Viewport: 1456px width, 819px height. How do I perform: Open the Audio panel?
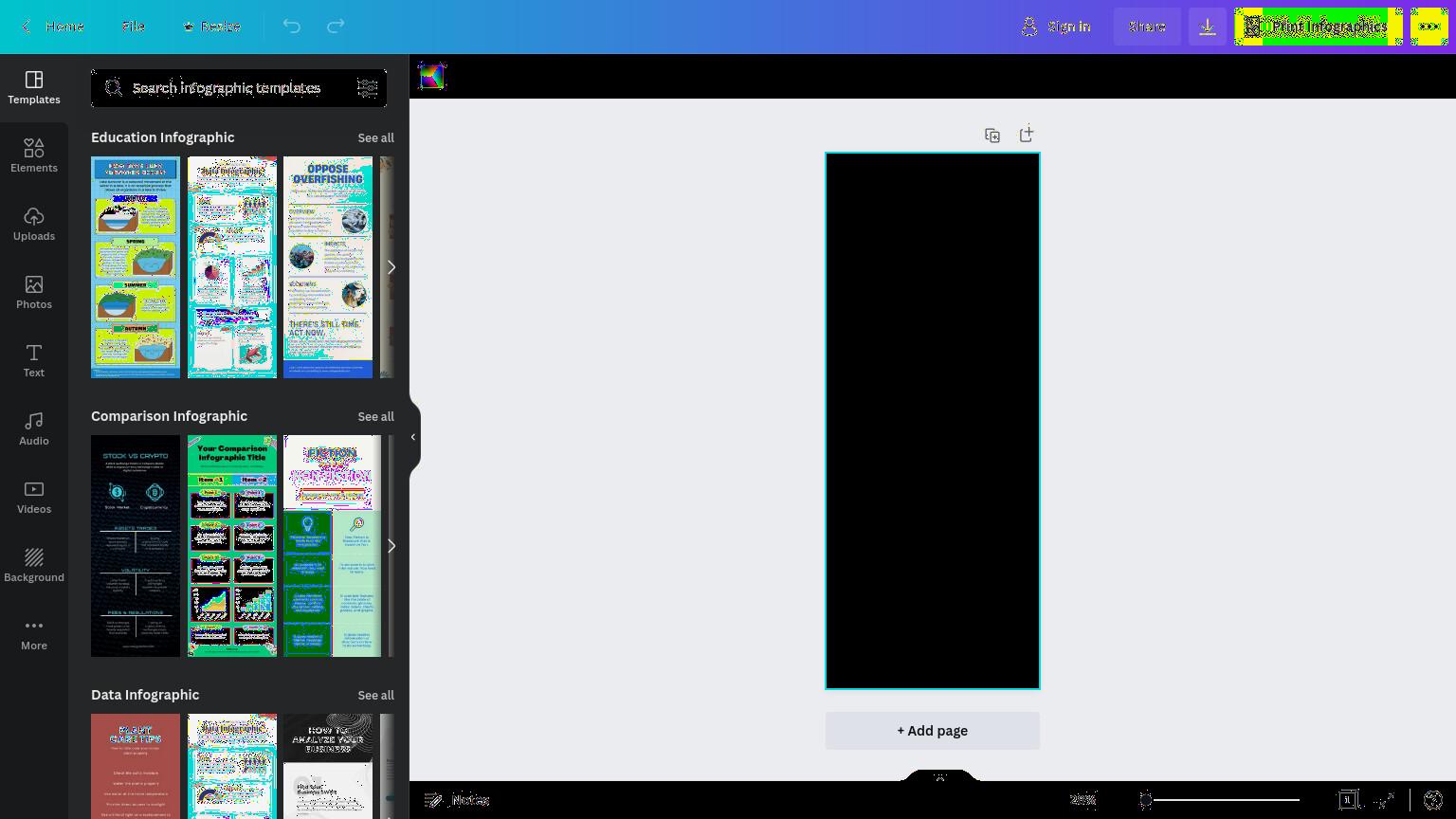click(34, 429)
